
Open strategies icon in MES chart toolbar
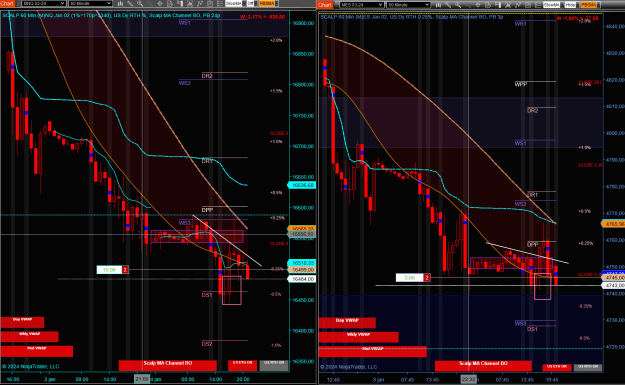click(x=508, y=5)
